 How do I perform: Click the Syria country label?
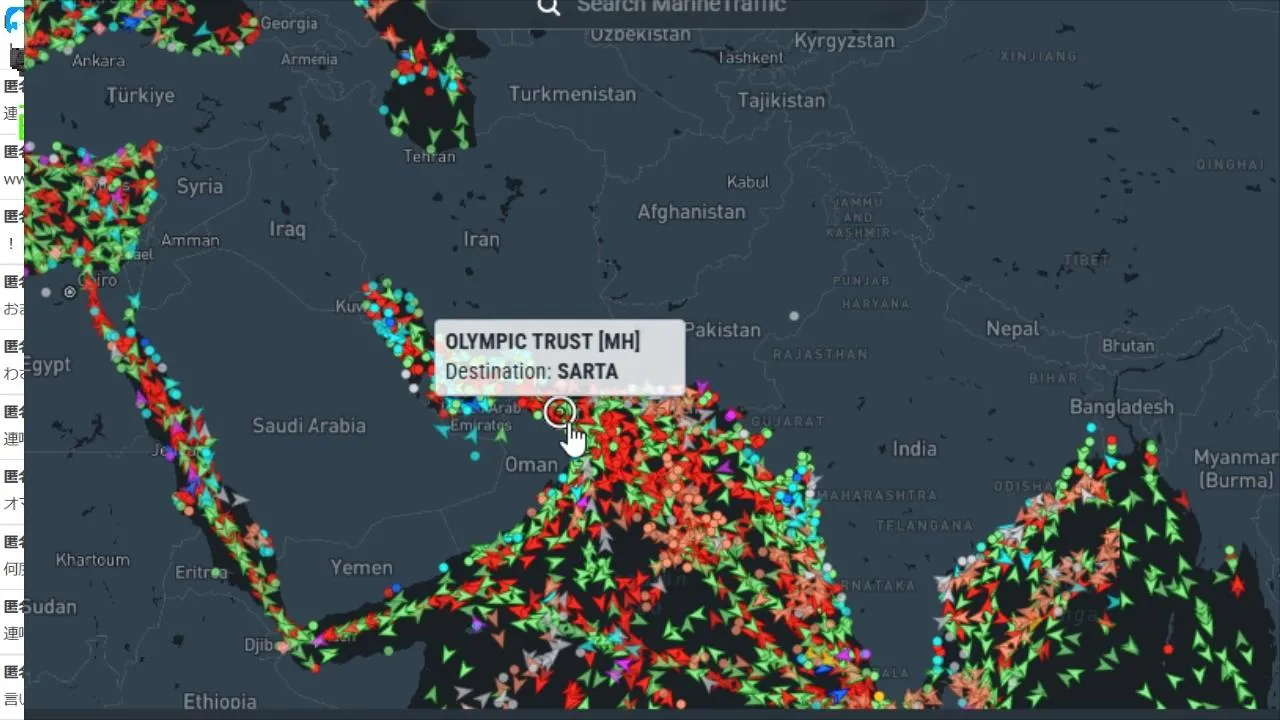tap(199, 186)
